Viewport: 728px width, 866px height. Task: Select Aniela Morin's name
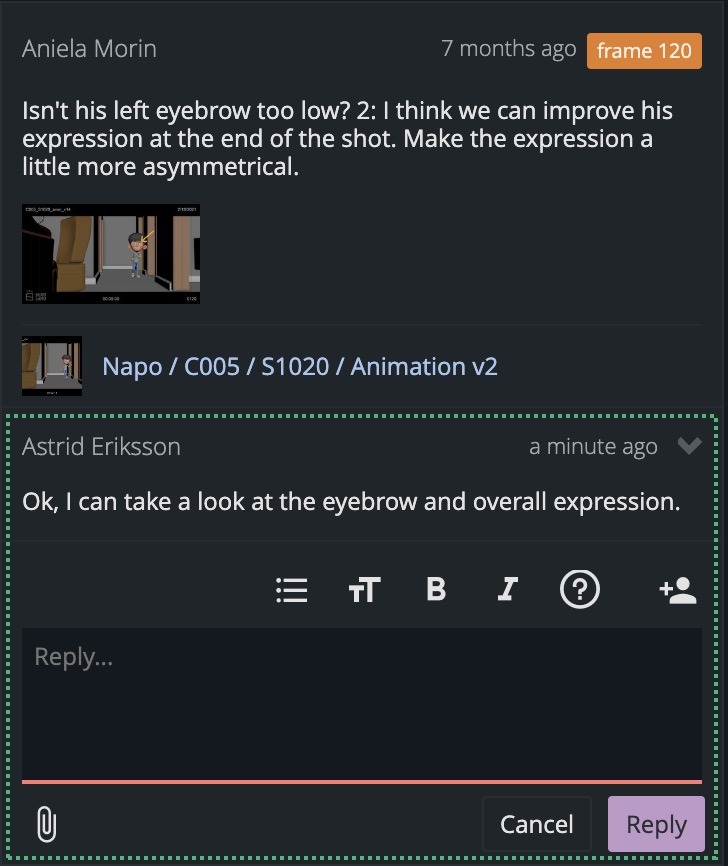click(x=89, y=49)
